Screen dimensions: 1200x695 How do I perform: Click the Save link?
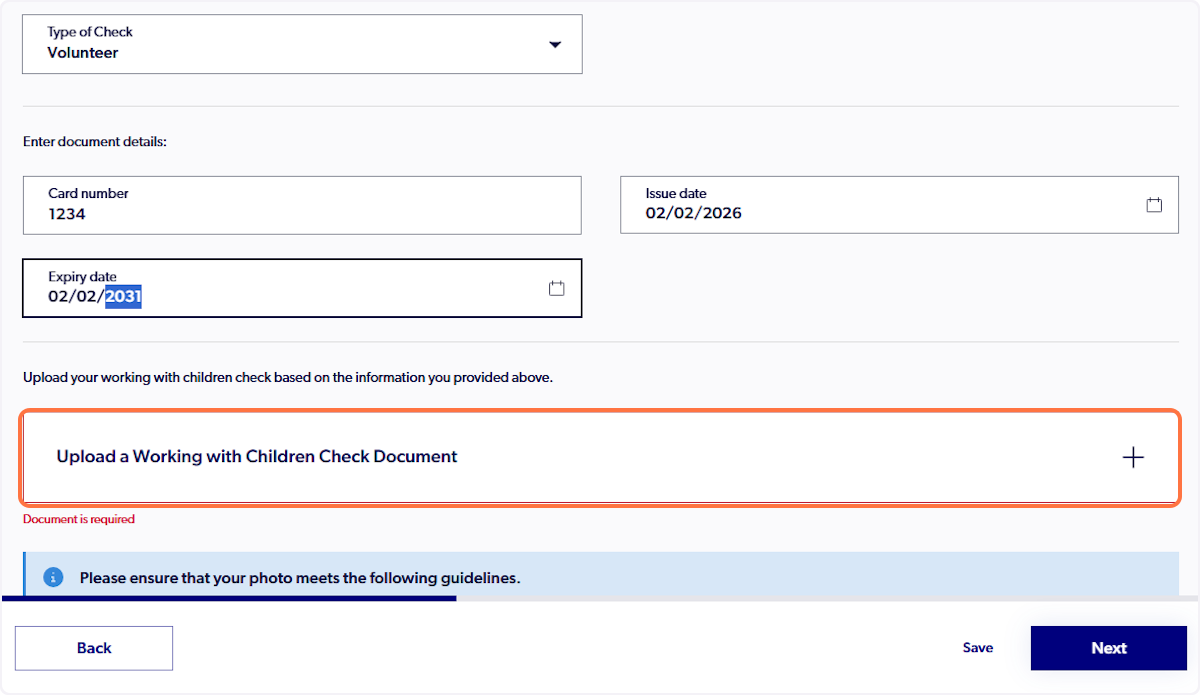(977, 648)
